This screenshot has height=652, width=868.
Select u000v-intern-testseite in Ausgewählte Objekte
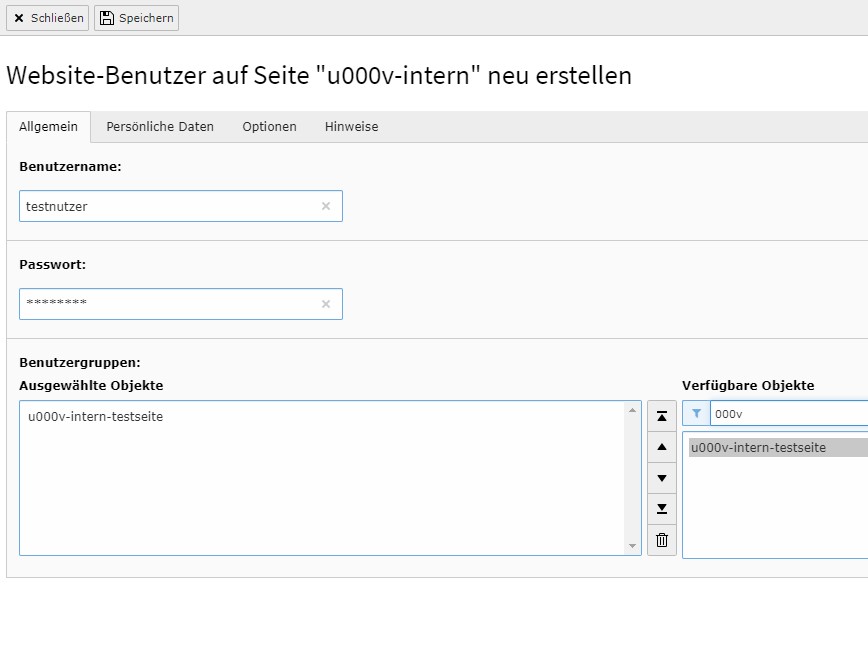pyautogui.click(x=96, y=417)
